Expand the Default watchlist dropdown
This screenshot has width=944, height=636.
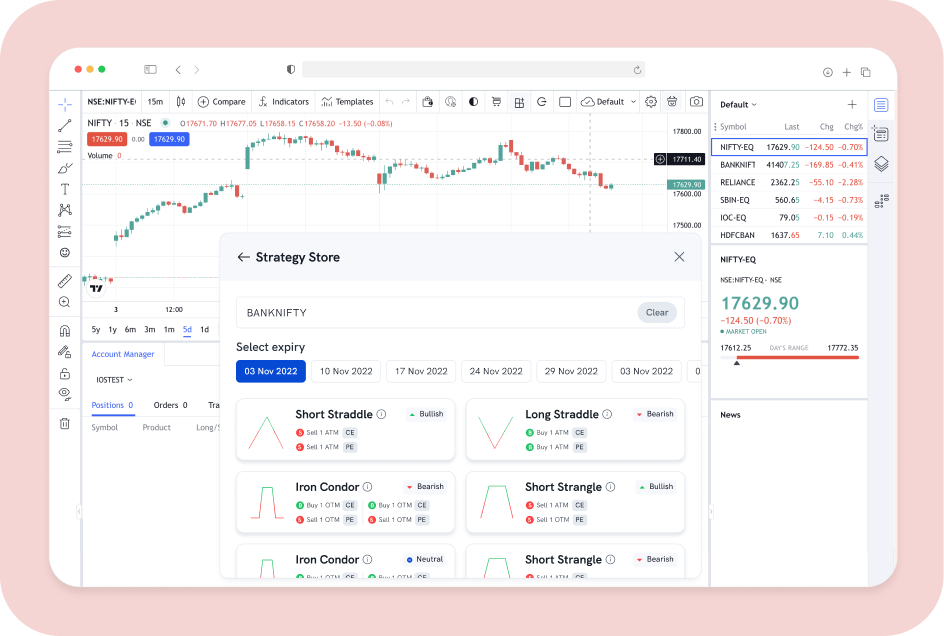[x=738, y=105]
